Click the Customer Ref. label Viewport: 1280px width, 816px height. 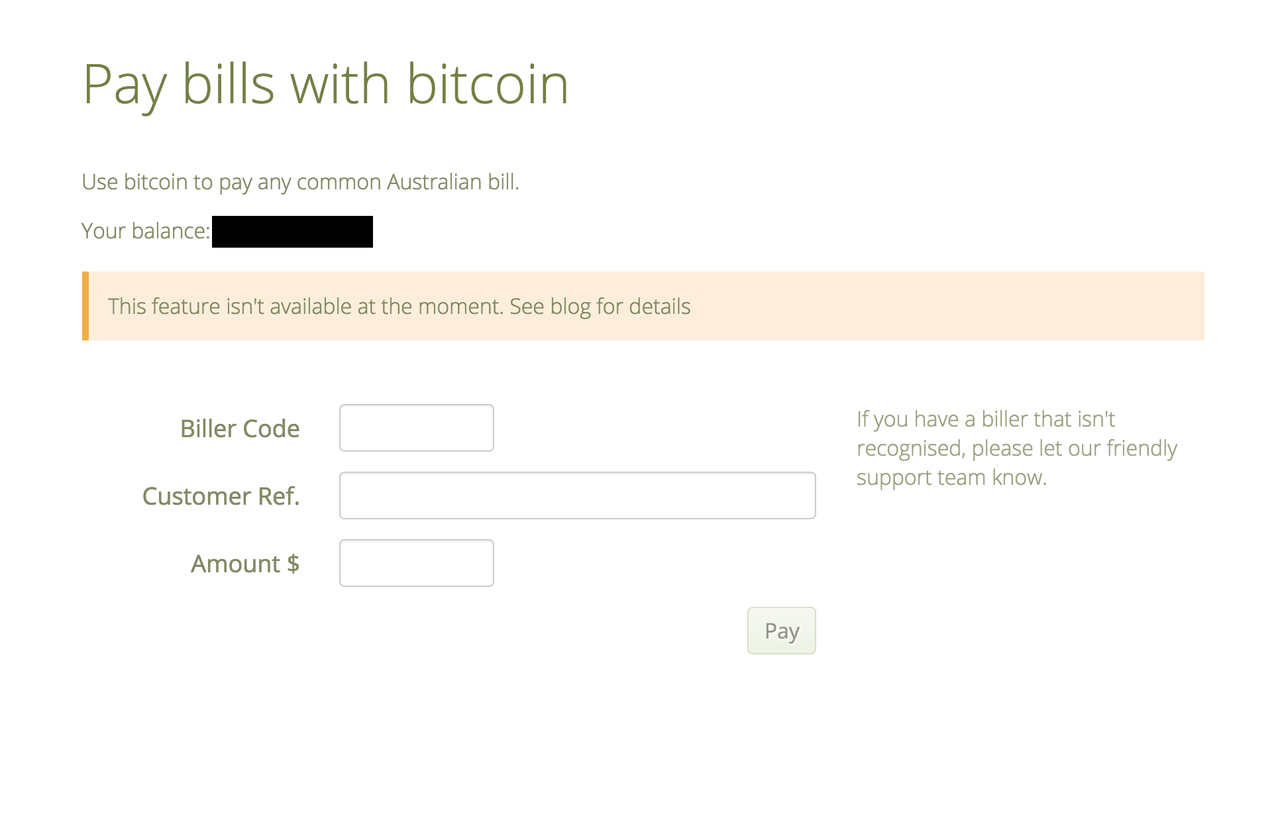[x=221, y=496]
